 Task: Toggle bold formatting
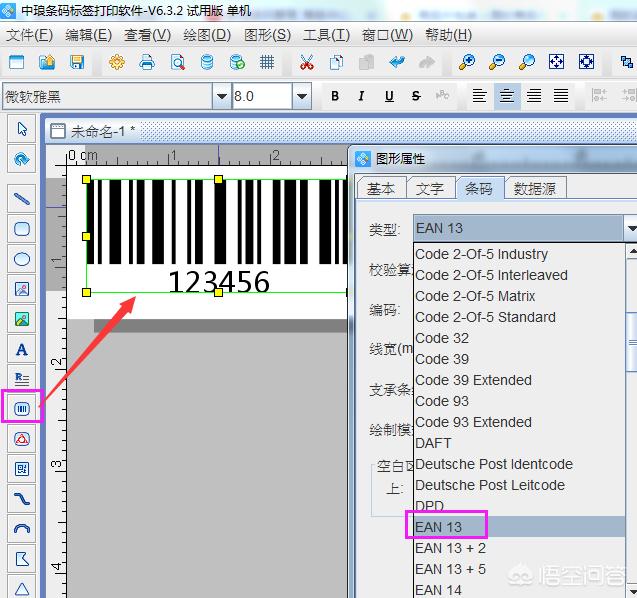click(x=335, y=96)
